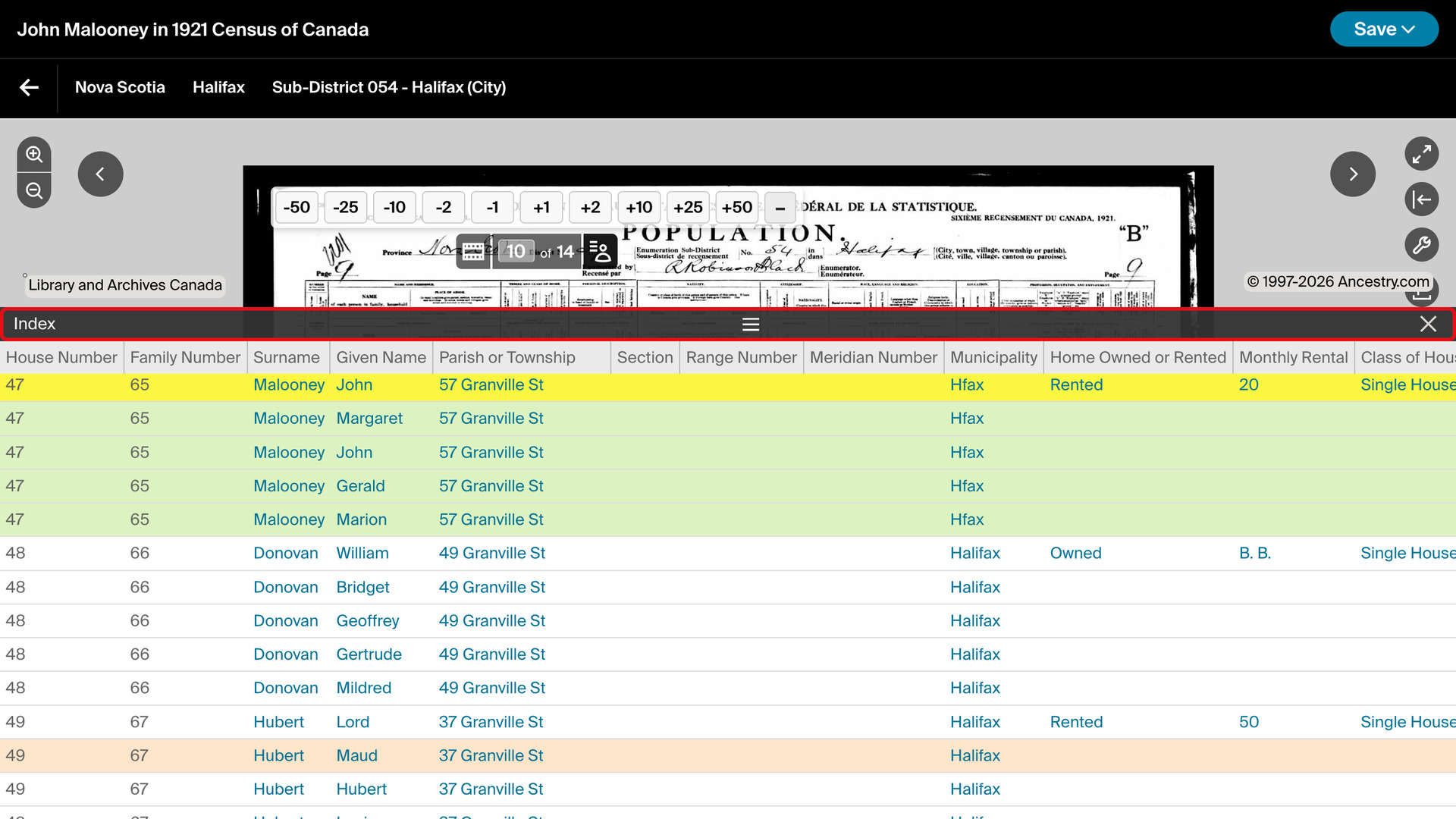Select given name William Donovan
Screen dimensions: 1456x819
coord(362,554)
